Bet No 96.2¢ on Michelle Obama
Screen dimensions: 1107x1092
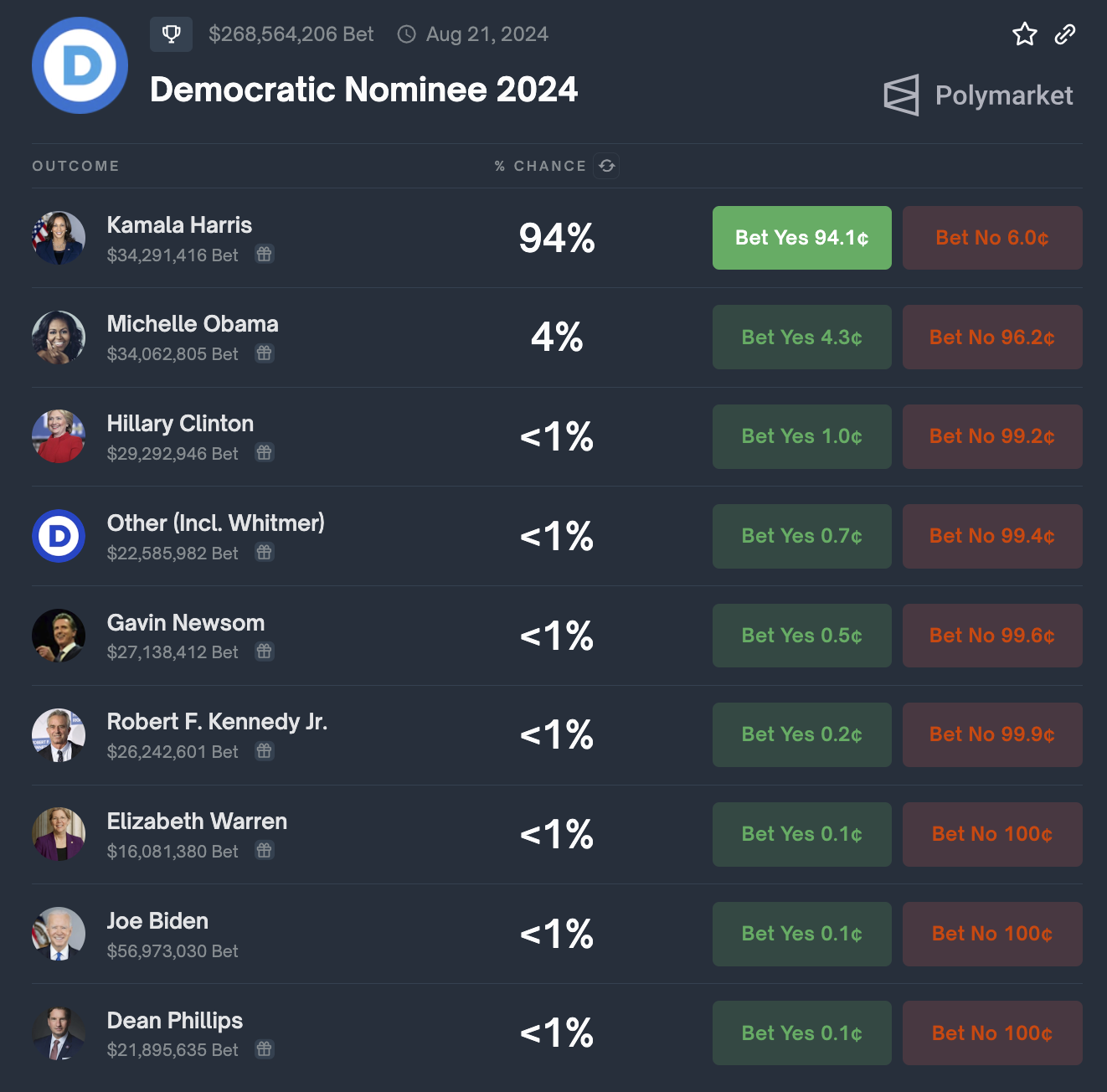pos(991,337)
